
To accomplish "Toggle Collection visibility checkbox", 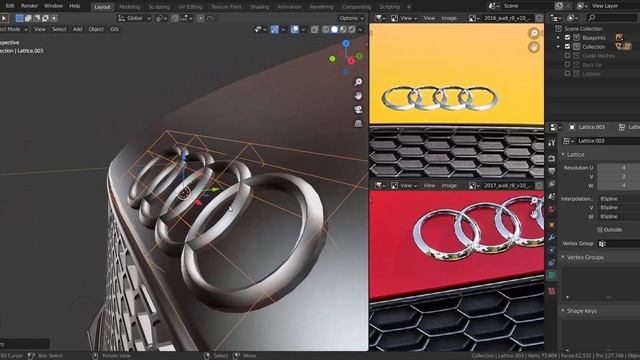I will tap(567, 47).
